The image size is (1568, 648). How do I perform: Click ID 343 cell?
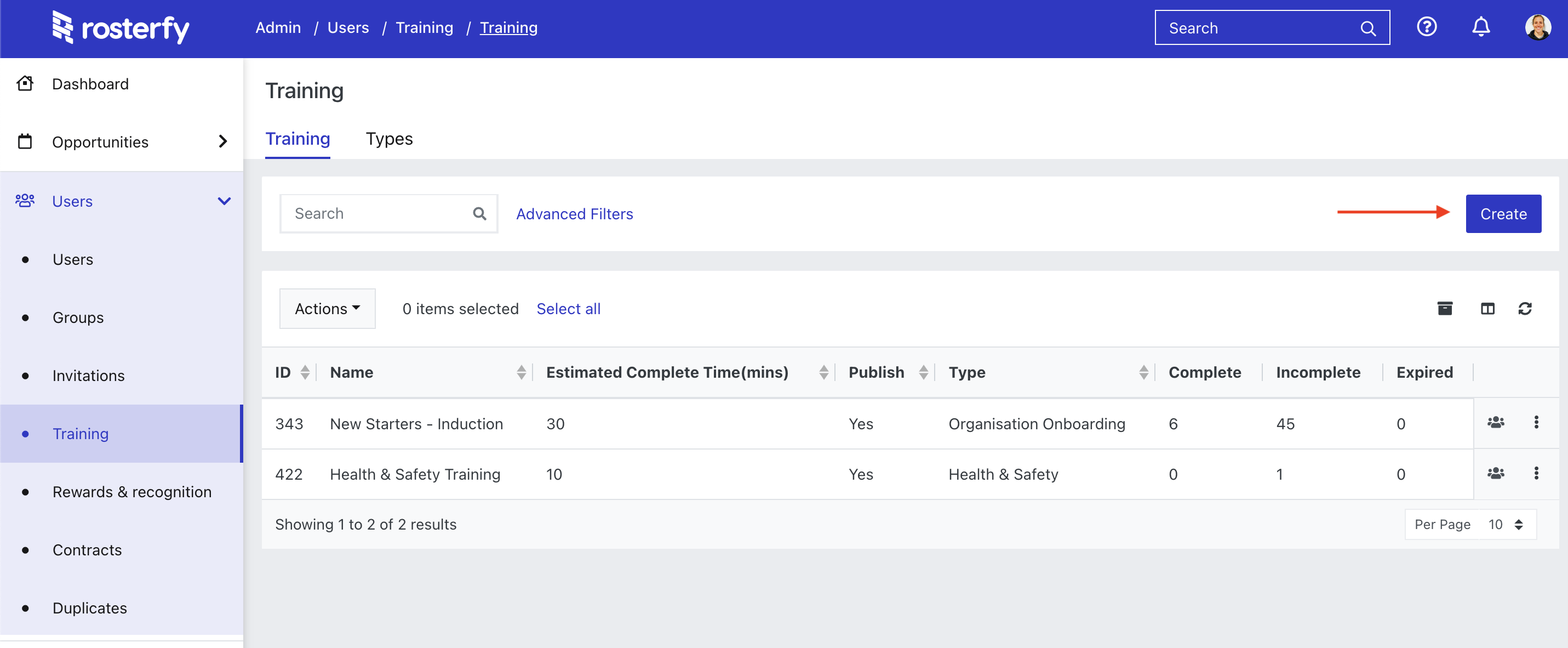coord(289,424)
